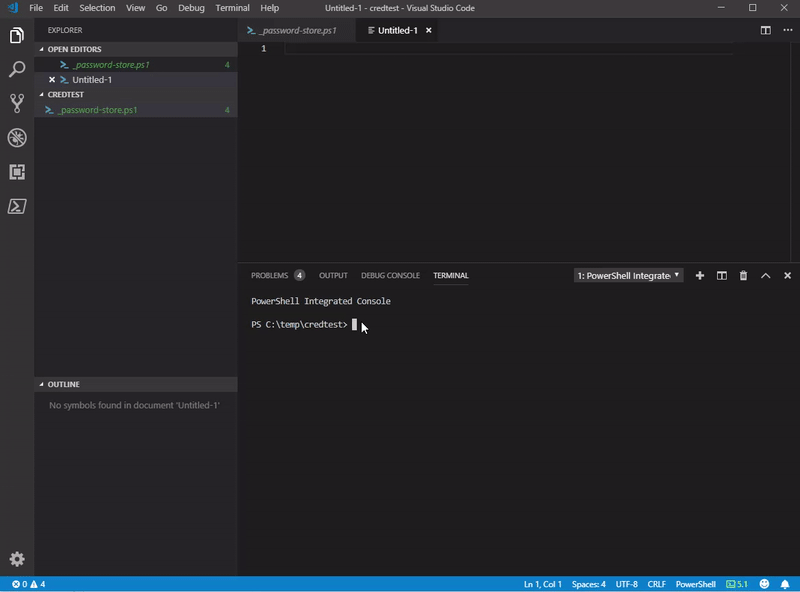Image resolution: width=800 pixels, height=592 pixels.
Task: Open errors and warnings status indicator
Action: pos(29,584)
